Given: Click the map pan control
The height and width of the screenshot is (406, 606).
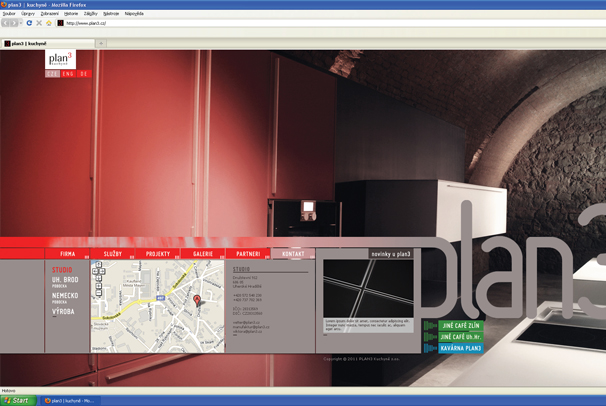Looking at the screenshot, I should tap(98, 271).
